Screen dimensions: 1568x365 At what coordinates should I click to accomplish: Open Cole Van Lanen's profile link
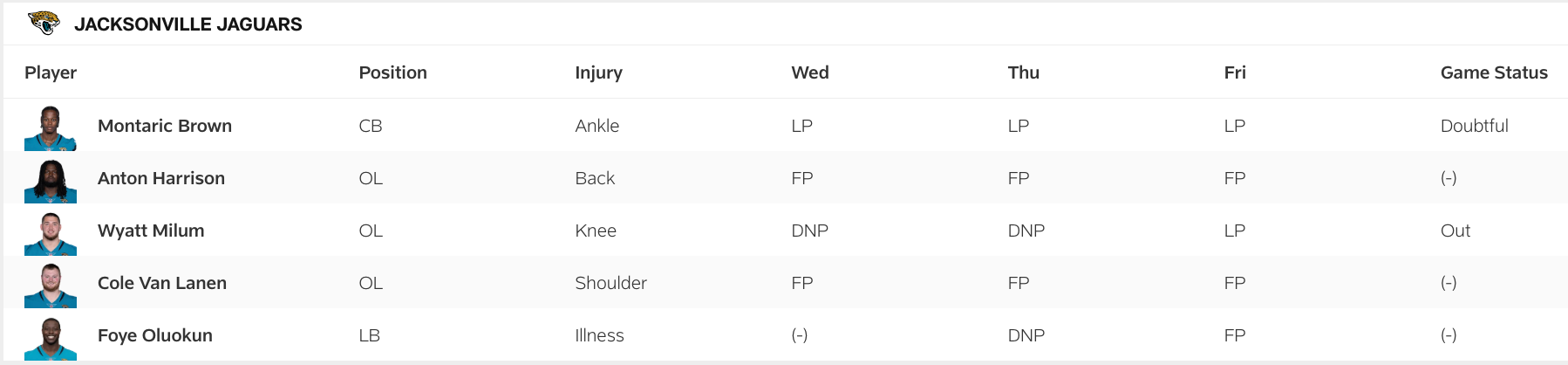162,283
